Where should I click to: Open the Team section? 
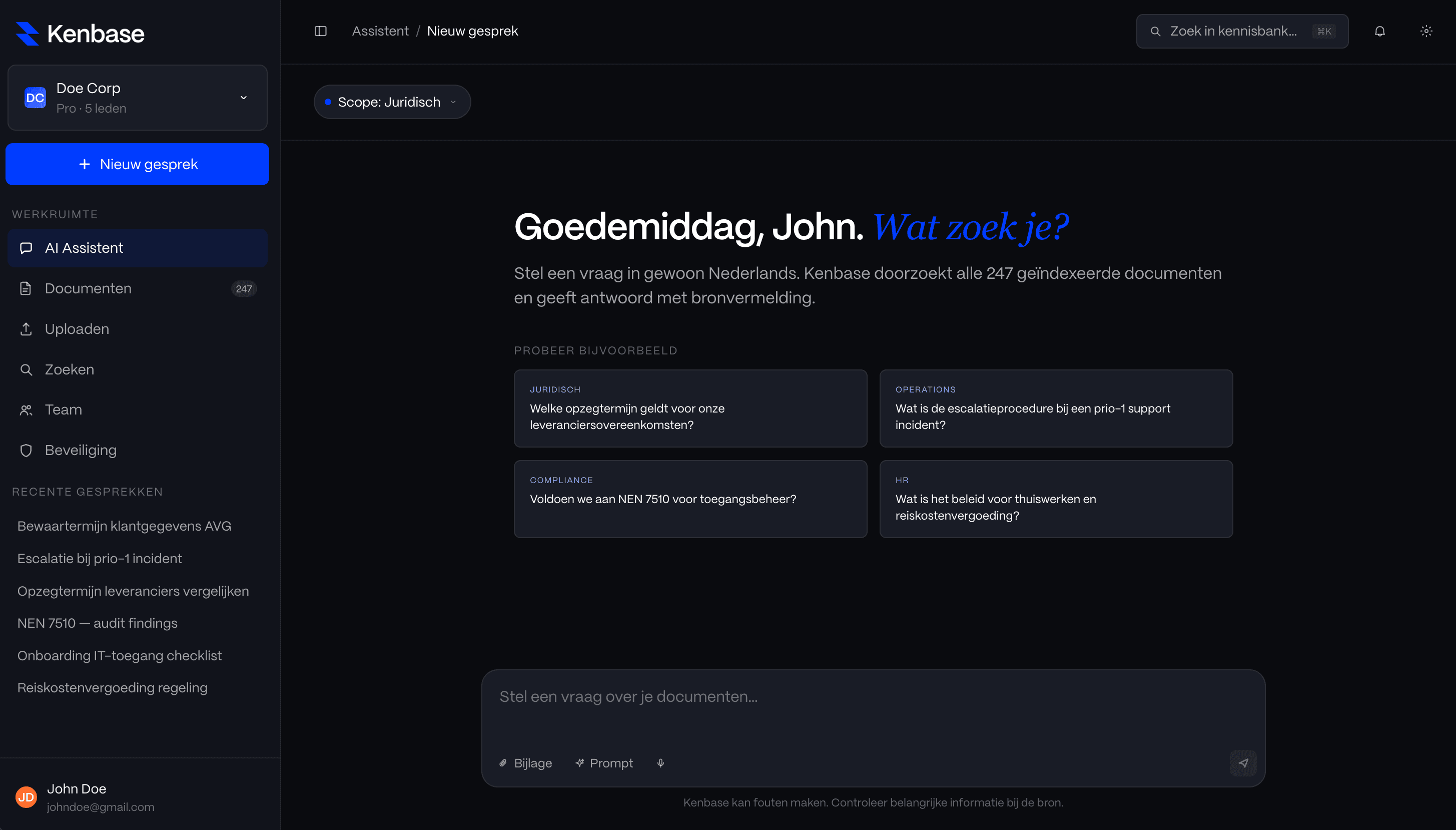point(63,410)
